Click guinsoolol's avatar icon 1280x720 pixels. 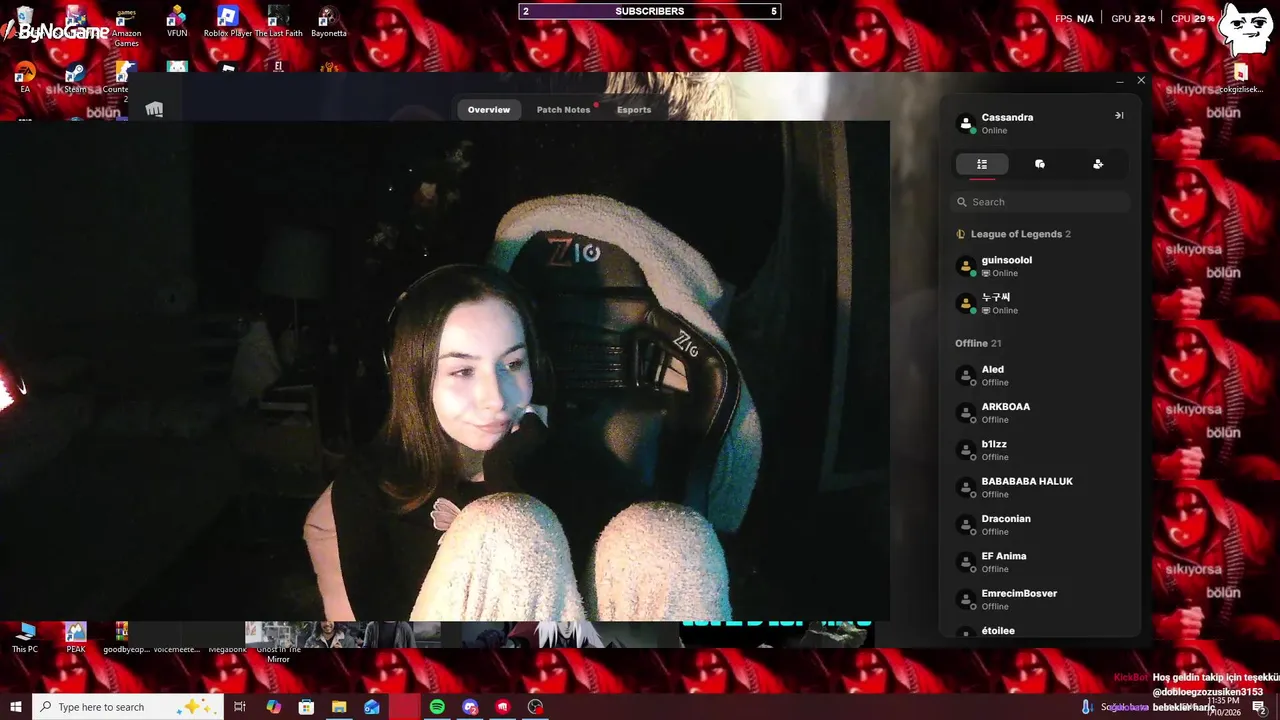pyautogui.click(x=966, y=267)
